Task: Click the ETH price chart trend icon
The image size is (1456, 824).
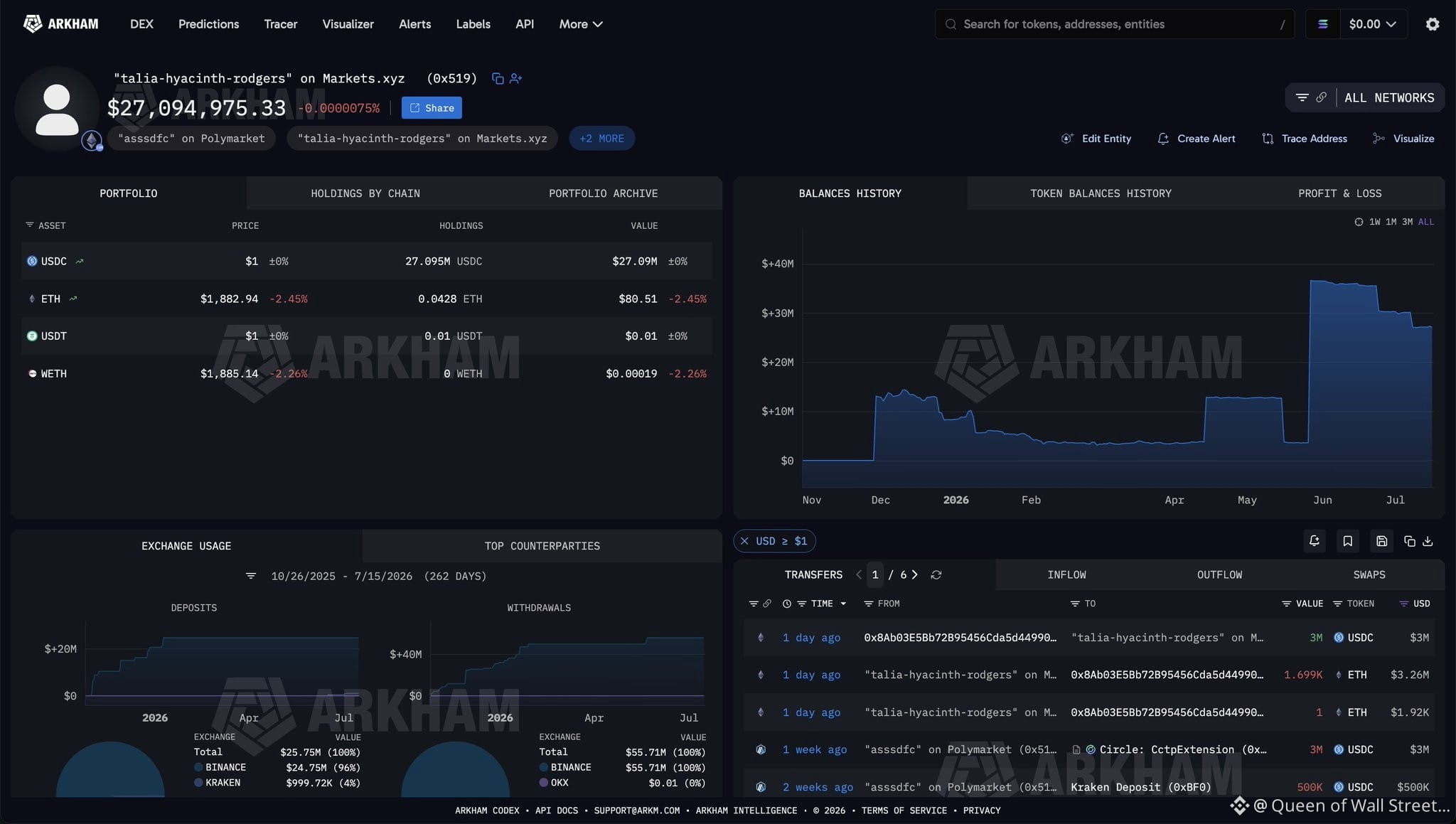Action: pos(73,299)
